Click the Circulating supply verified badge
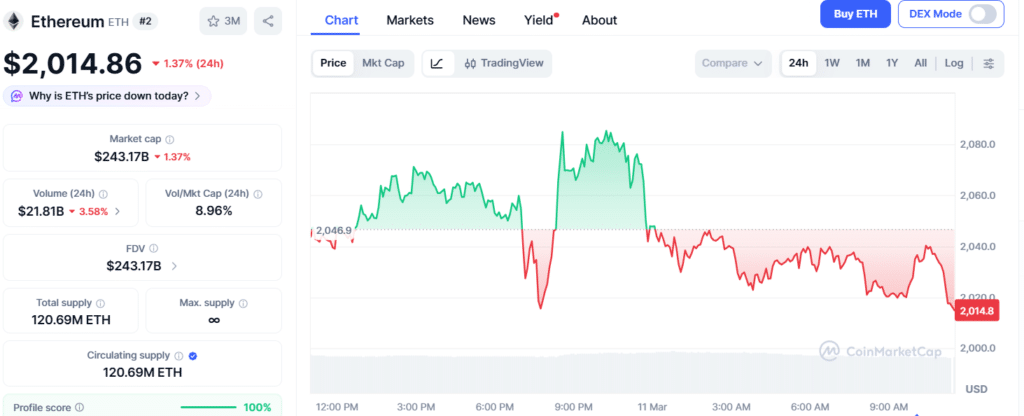1024x416 pixels. pos(193,355)
